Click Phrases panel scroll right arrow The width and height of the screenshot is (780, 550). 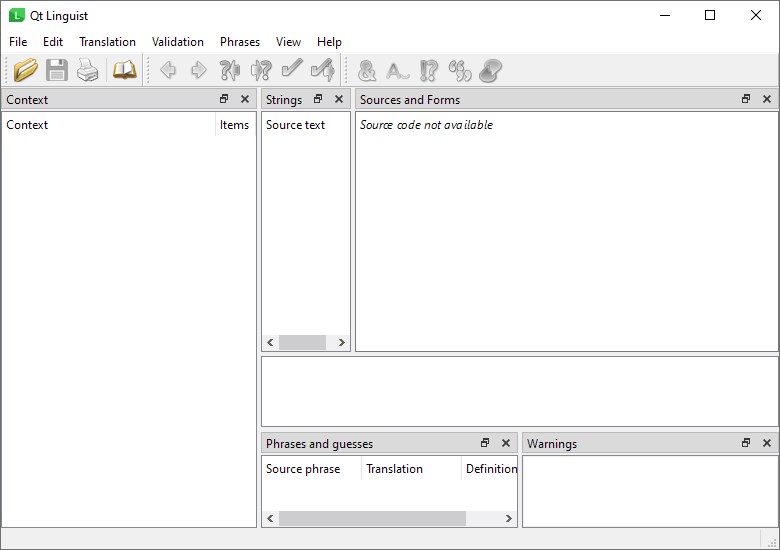(508, 518)
